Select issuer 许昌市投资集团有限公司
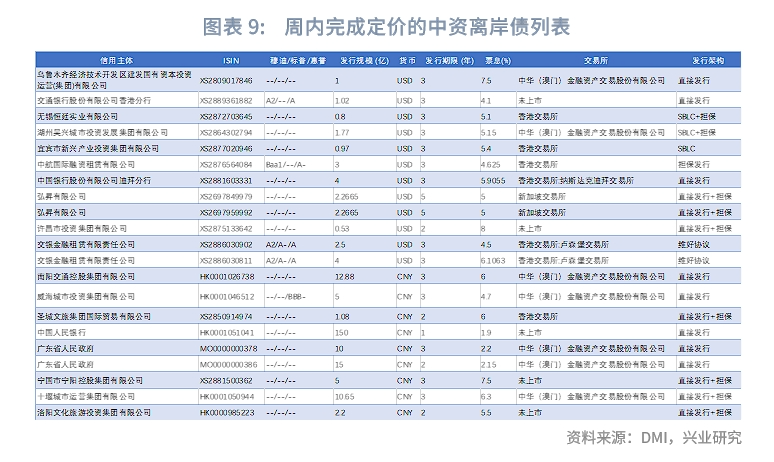Screen dimensions: 774x462 click(x=82, y=229)
